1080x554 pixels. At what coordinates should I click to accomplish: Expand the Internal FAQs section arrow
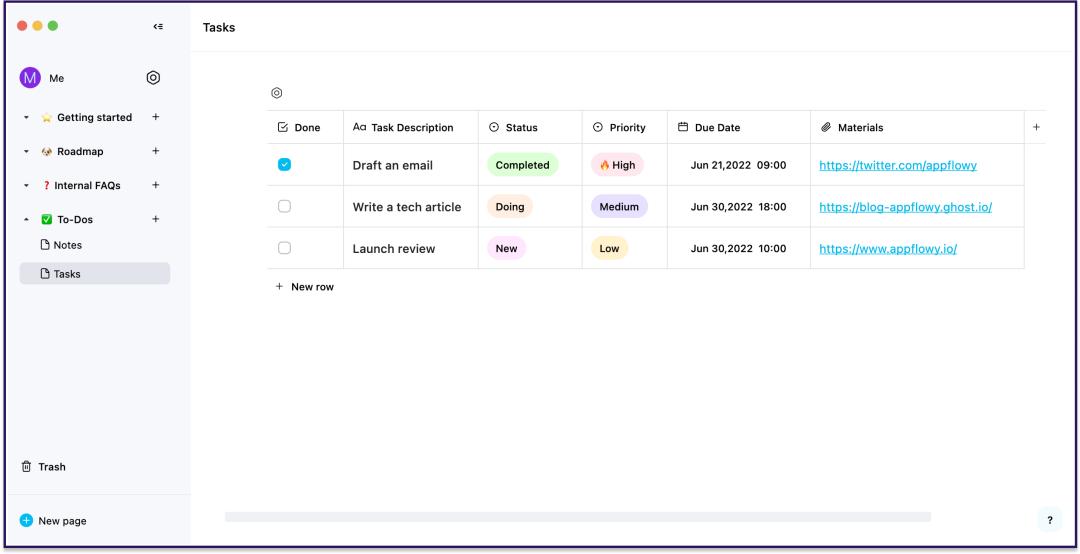(x=26, y=185)
